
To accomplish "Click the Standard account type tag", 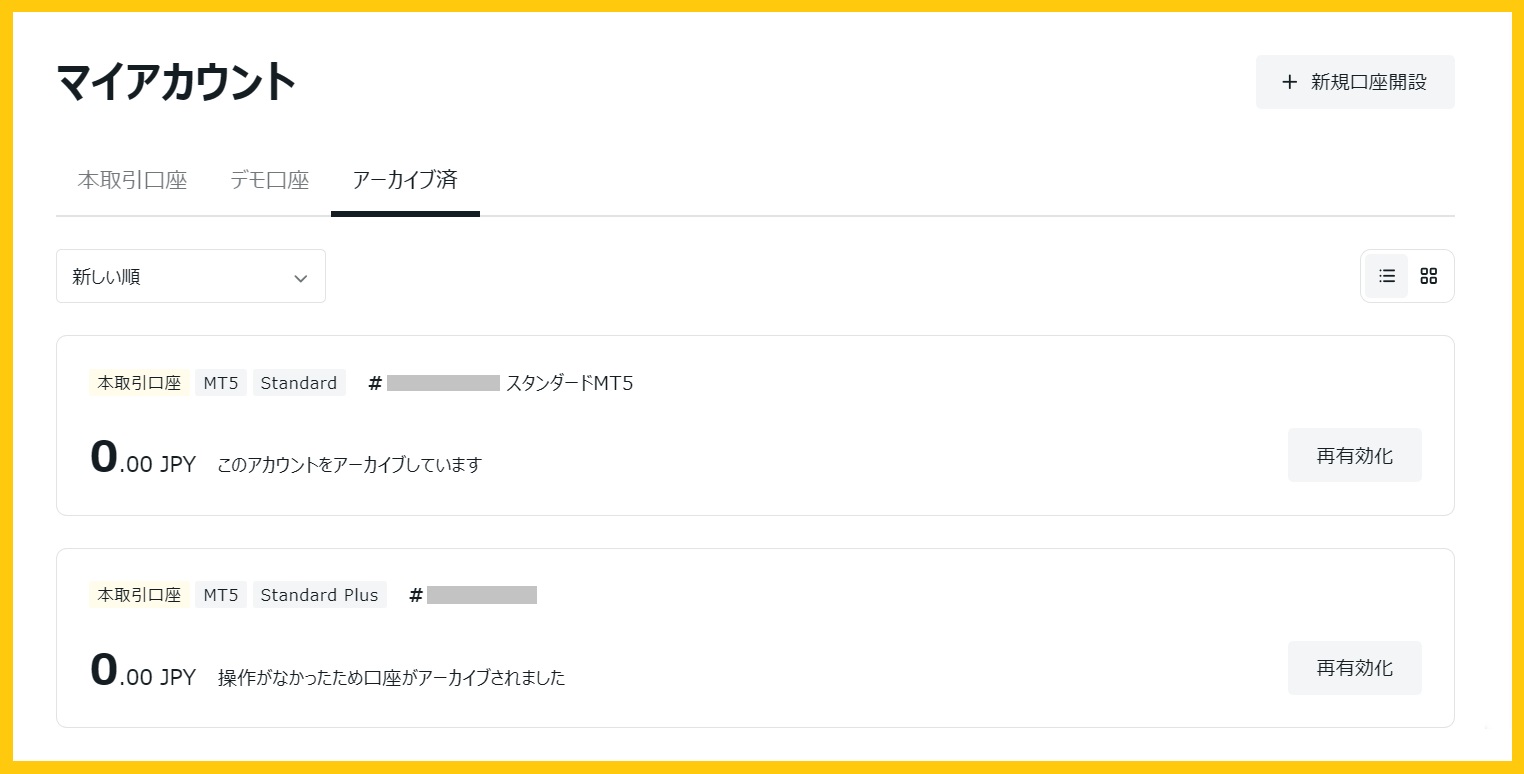I will pos(298,383).
